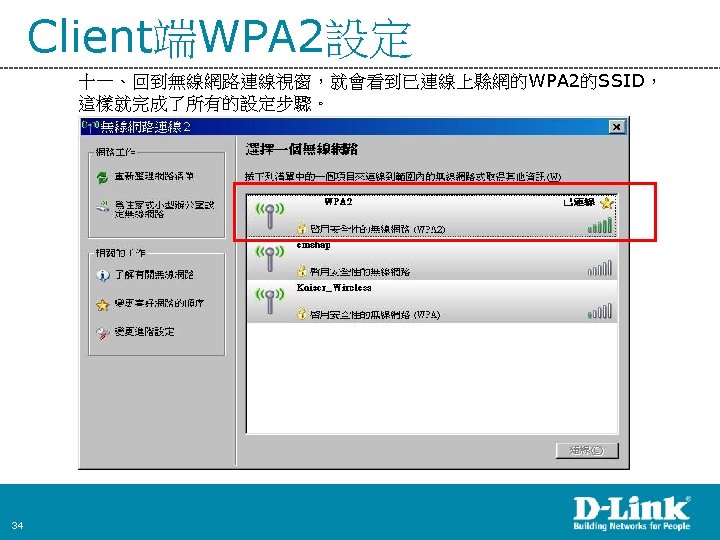Click the lock icon on Kaiser_Wireless row
Viewport: 720px width, 540px height.
tap(301, 314)
